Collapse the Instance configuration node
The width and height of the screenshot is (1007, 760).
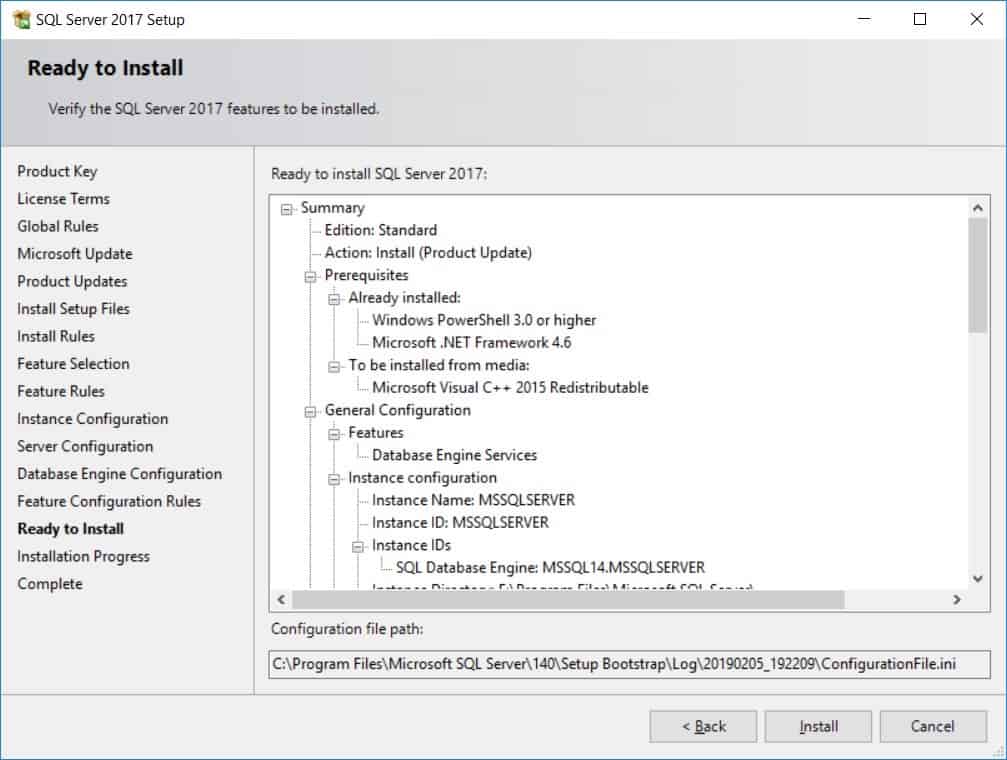tap(334, 479)
